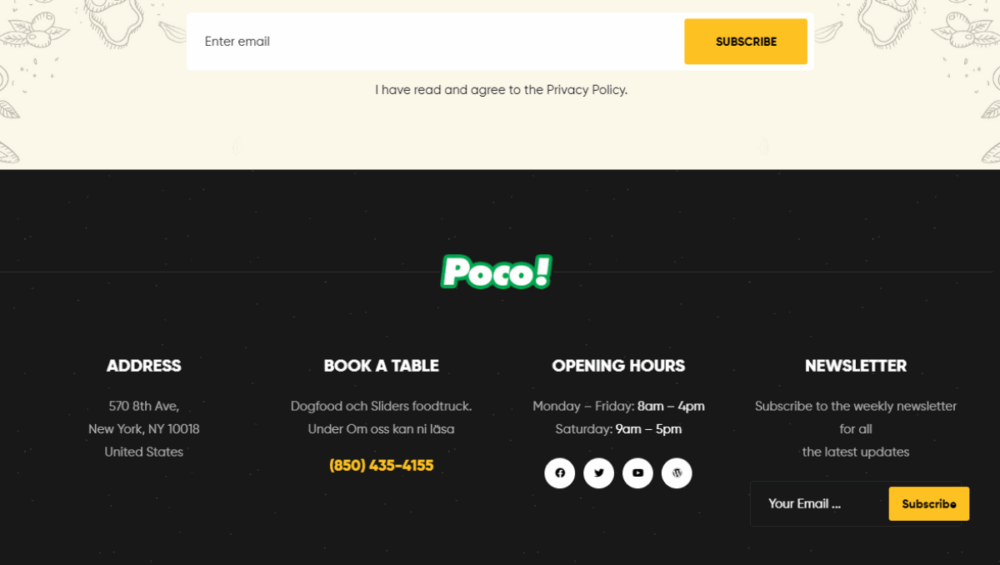Click the "New York, NY 10018" line
This screenshot has width=1000, height=565.
coord(144,429)
